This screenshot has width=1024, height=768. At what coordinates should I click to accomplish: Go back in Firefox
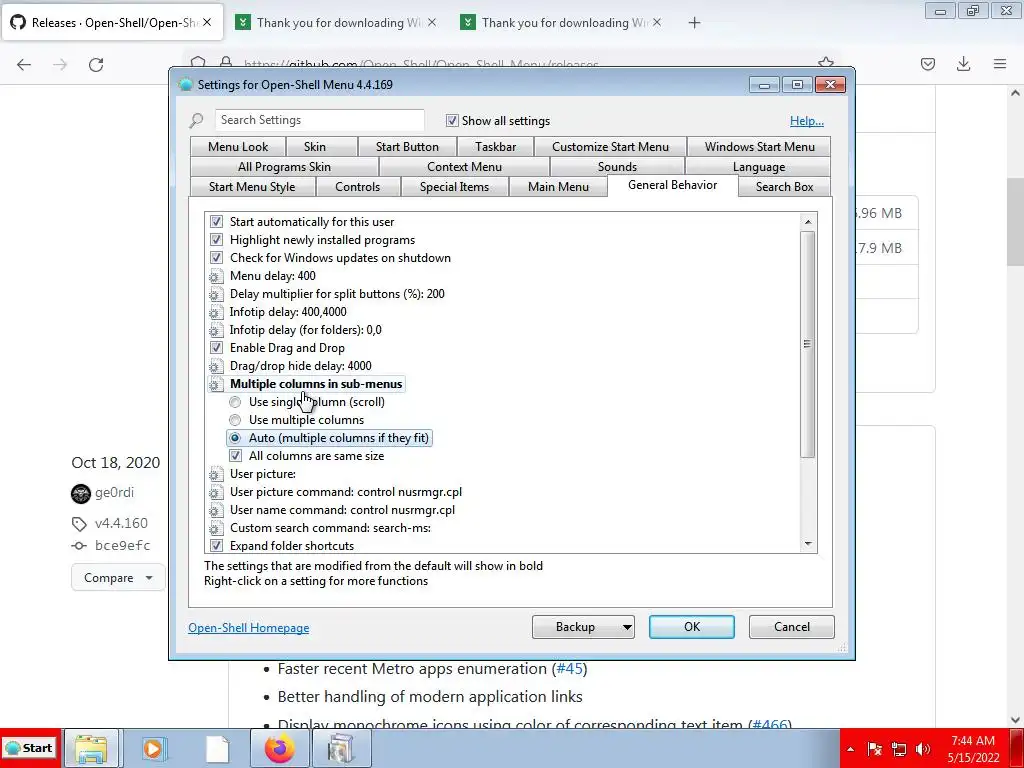pyautogui.click(x=24, y=65)
